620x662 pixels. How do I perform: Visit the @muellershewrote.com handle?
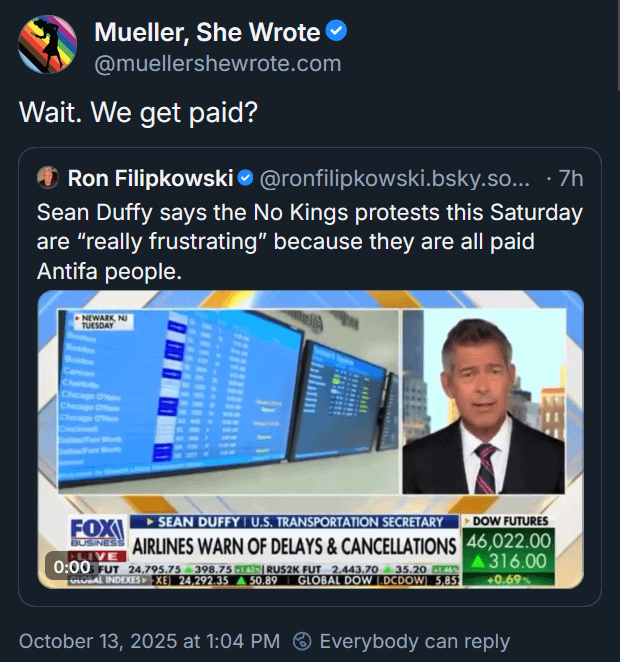click(217, 63)
